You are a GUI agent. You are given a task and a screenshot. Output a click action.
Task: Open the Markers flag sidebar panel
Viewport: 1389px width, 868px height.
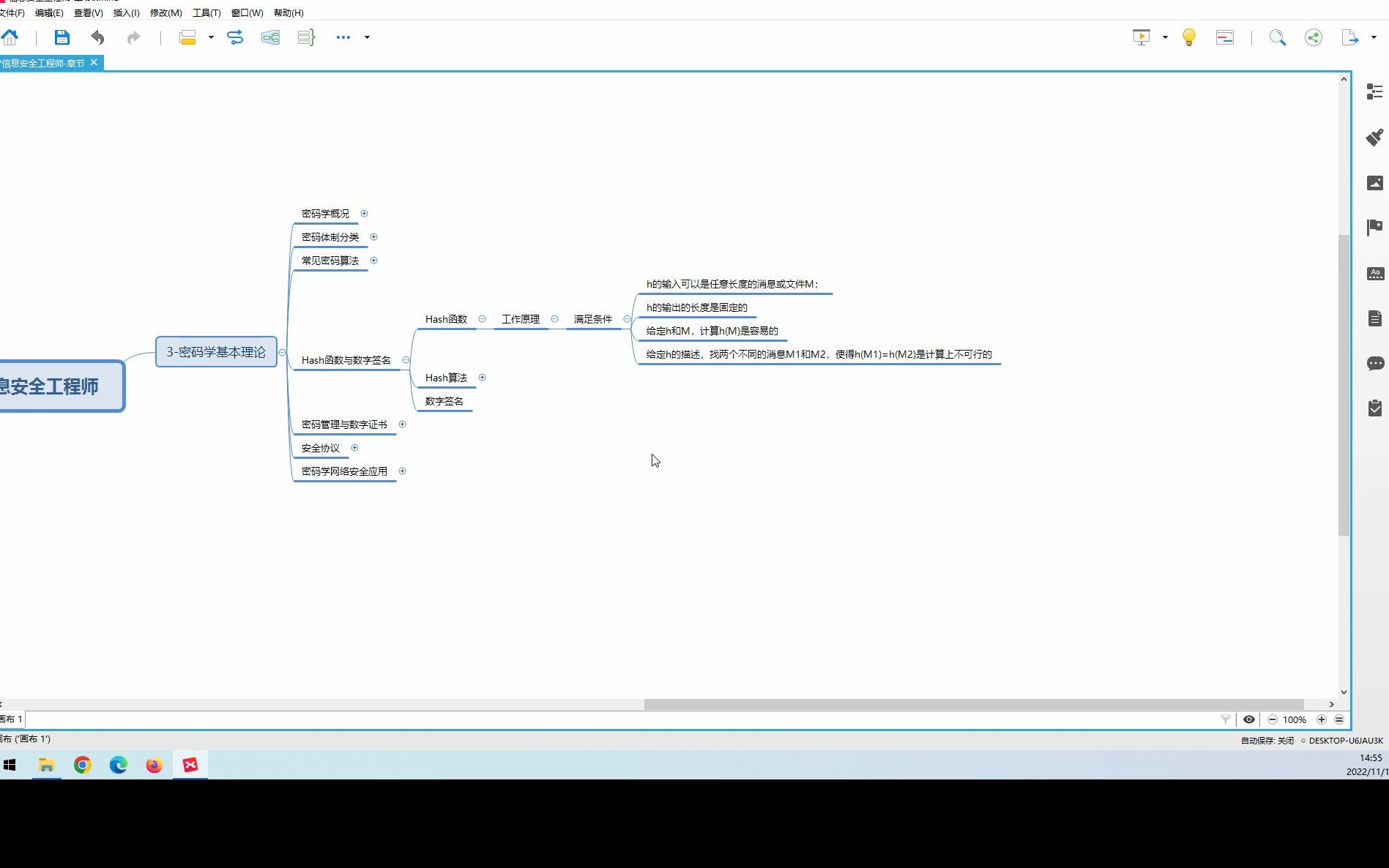[1375, 228]
